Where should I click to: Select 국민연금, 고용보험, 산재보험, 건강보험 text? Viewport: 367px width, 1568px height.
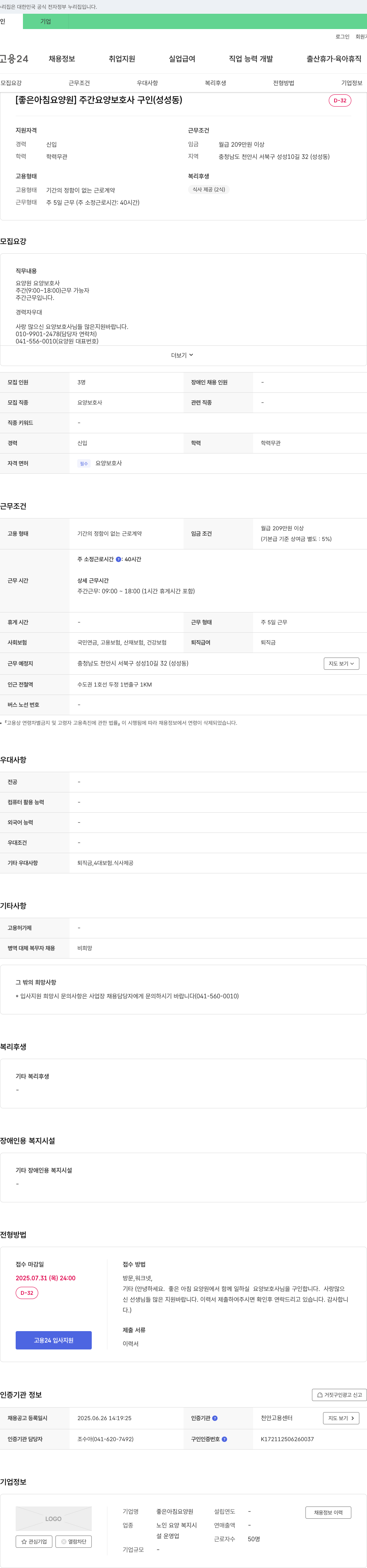click(122, 643)
